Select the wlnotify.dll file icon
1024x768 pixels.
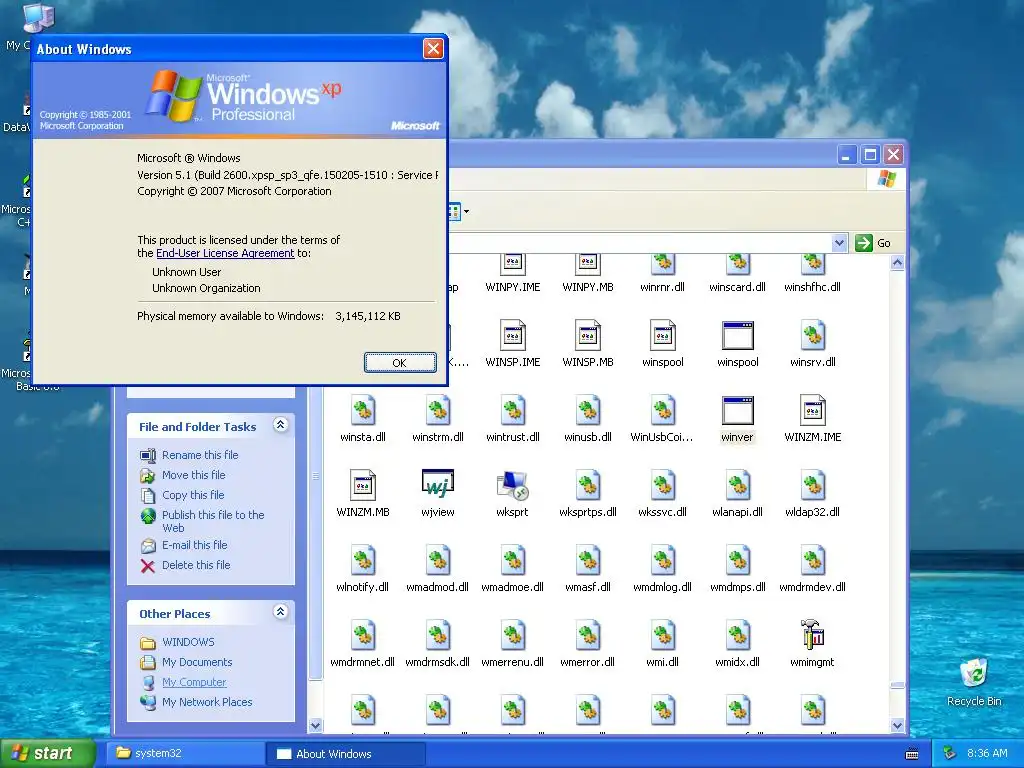[x=363, y=560]
